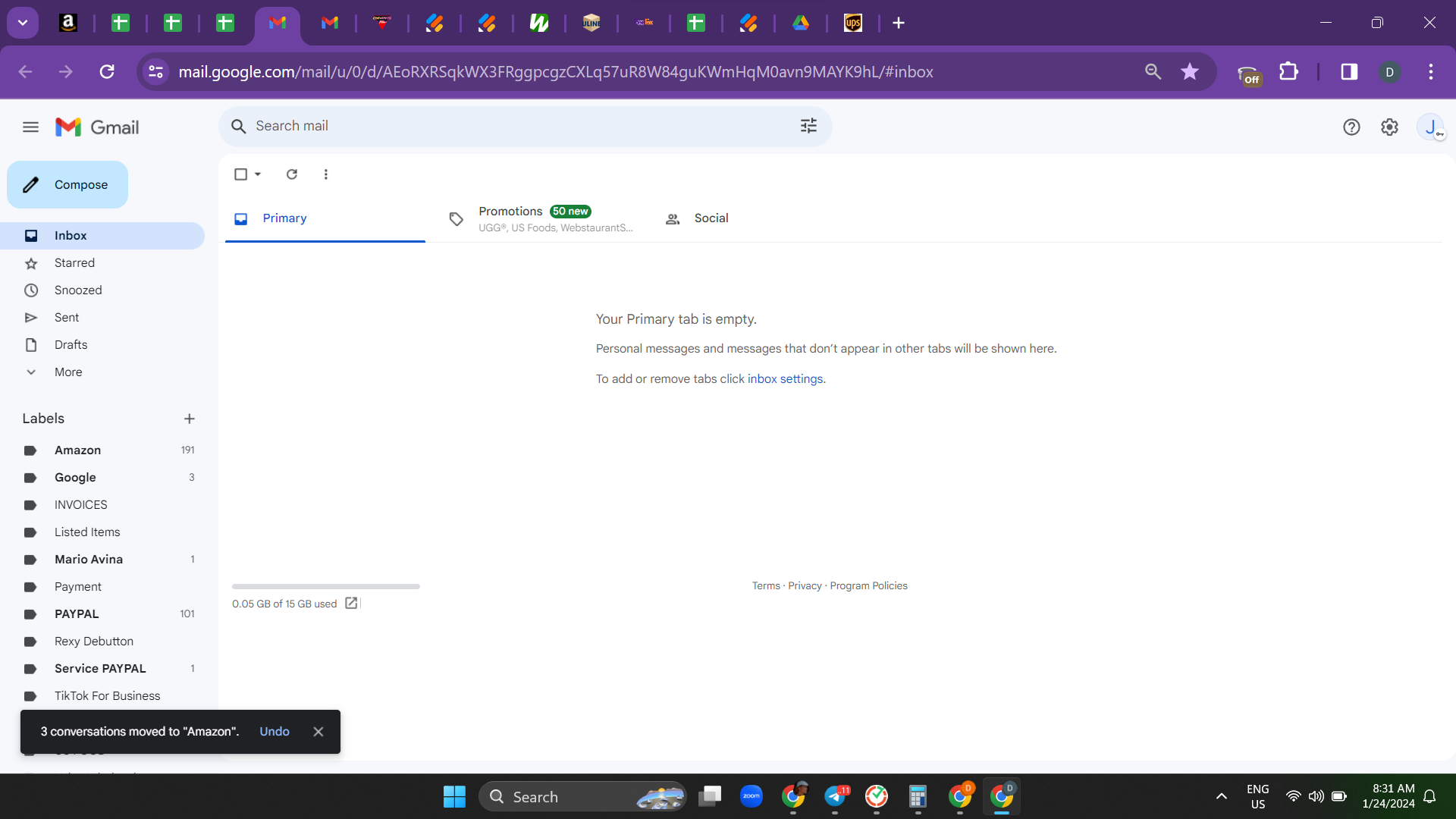Click the Off extension icon
This screenshot has width=1456, height=819.
tap(1249, 74)
